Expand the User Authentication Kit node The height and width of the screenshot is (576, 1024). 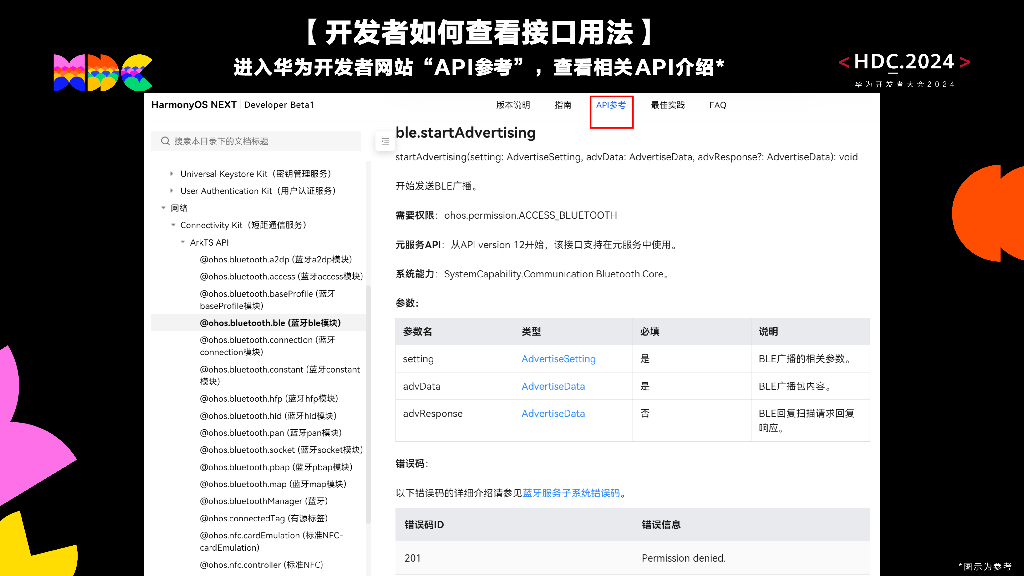click(172, 190)
